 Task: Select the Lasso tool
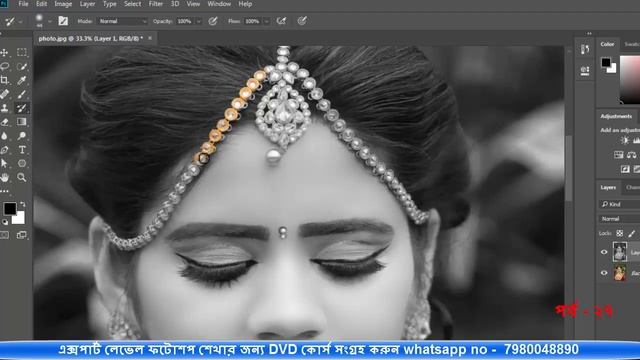(x=4, y=66)
